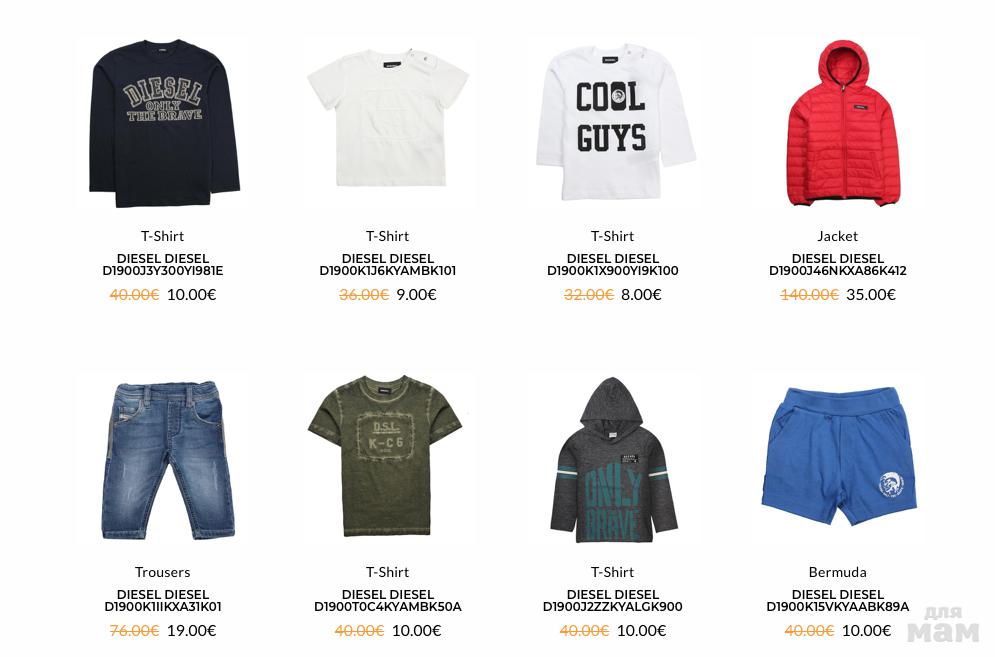995x657 pixels.
Task: Click the Trousers category label
Action: (162, 572)
